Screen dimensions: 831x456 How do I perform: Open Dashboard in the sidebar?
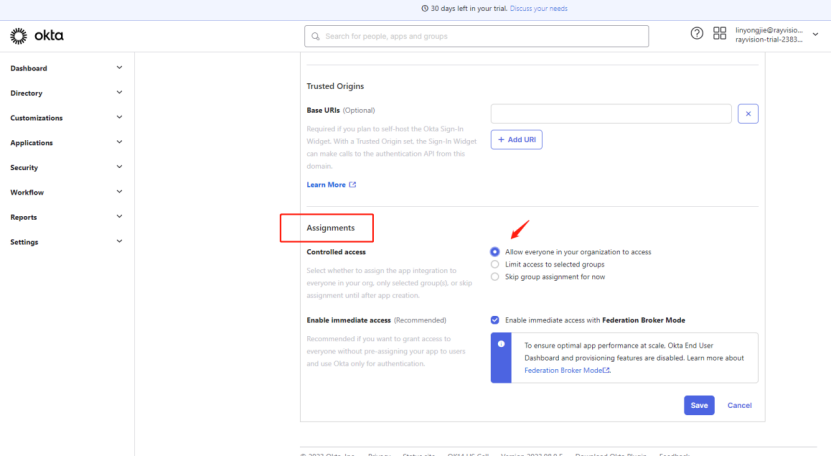[29, 68]
